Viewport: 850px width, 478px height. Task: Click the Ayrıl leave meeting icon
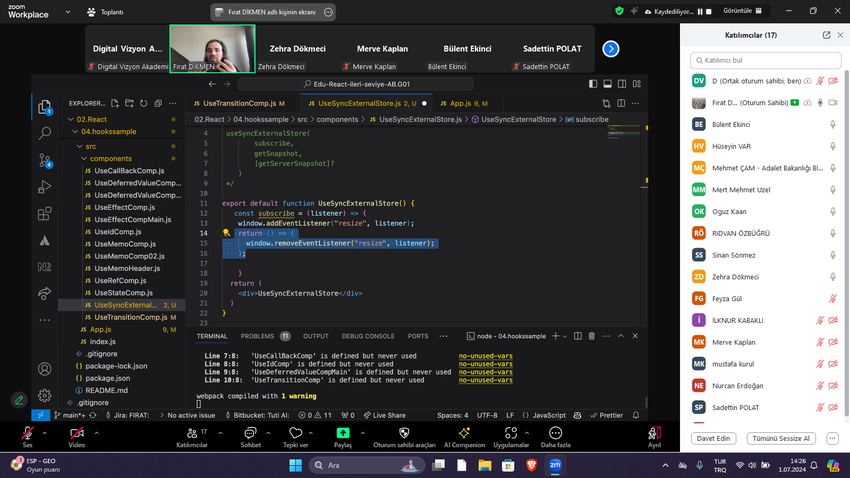[x=654, y=433]
